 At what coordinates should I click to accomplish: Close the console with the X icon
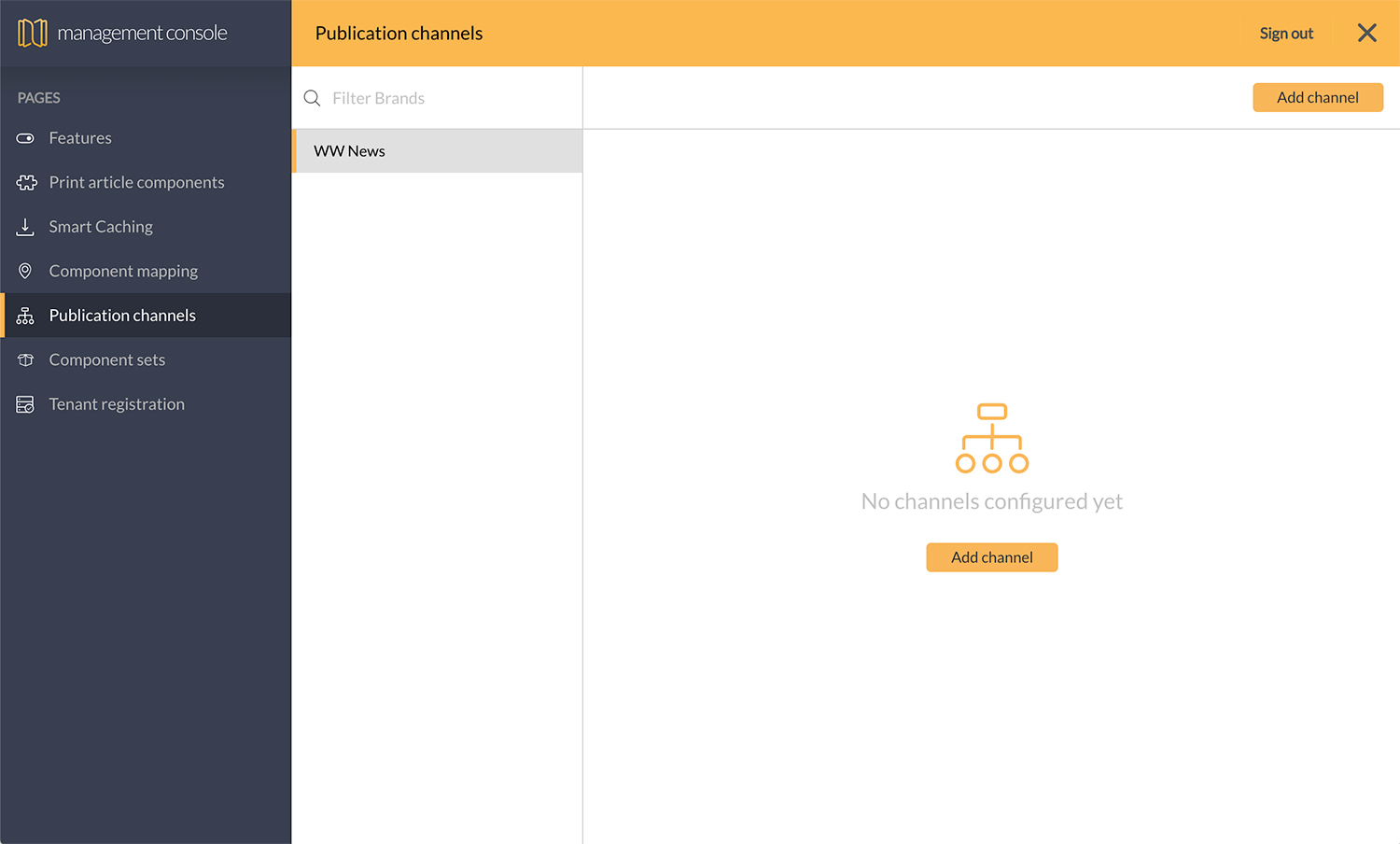[x=1367, y=33]
